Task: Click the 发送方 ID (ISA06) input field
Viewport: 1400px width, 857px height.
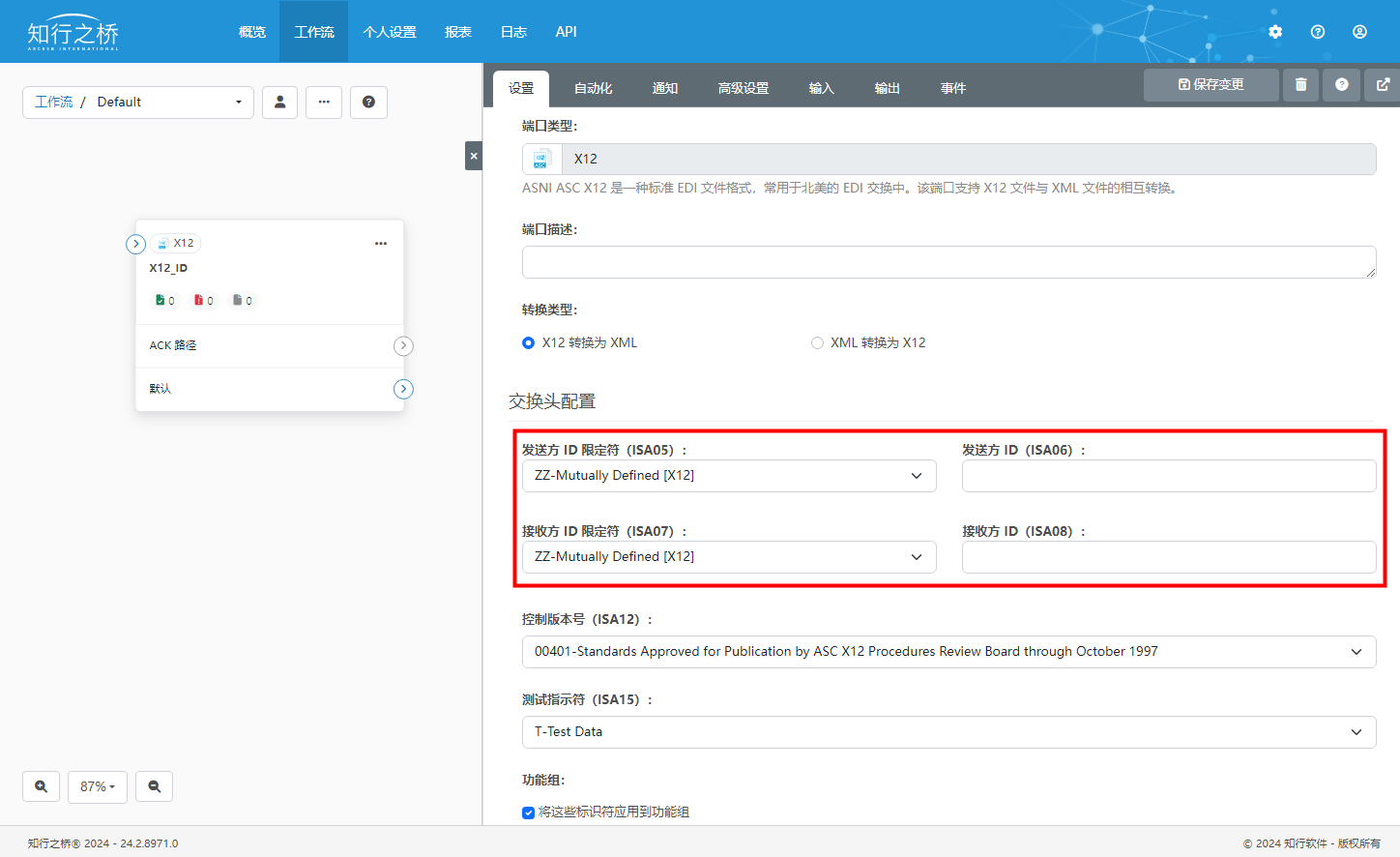Action: (x=1168, y=476)
